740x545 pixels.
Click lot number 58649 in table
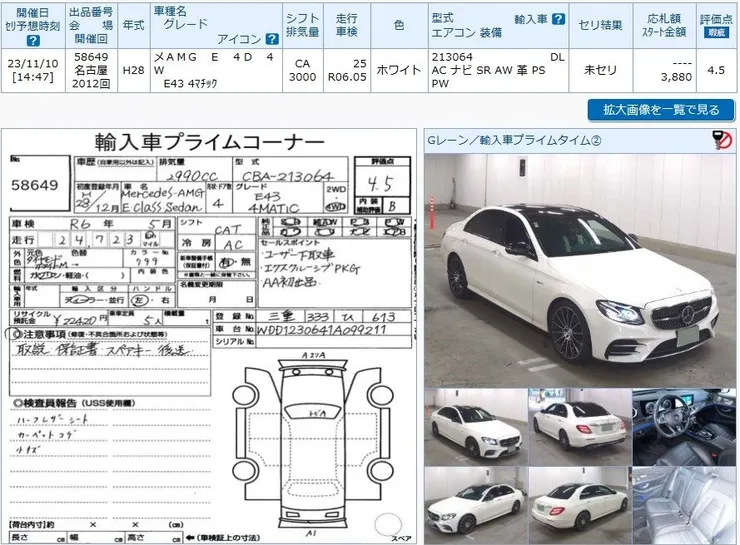(91, 57)
